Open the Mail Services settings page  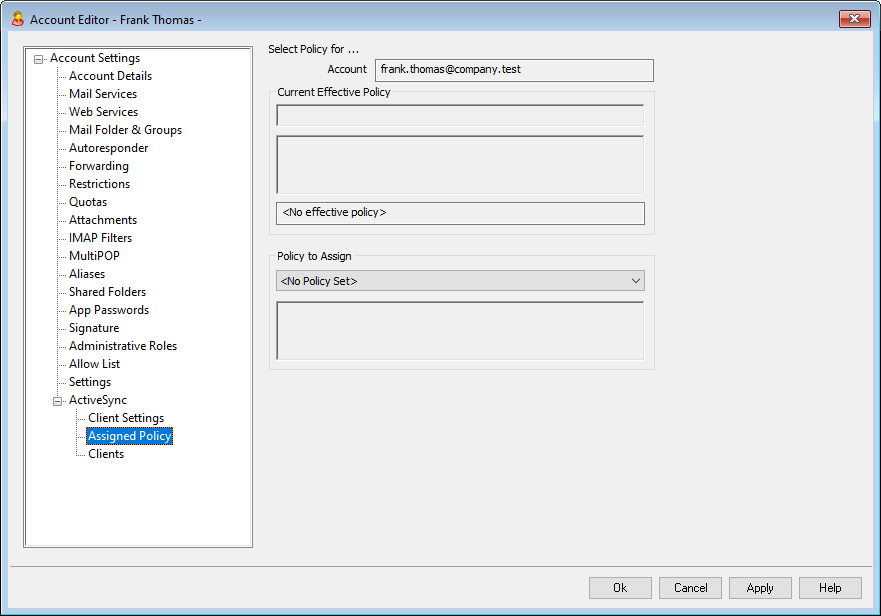(x=103, y=94)
